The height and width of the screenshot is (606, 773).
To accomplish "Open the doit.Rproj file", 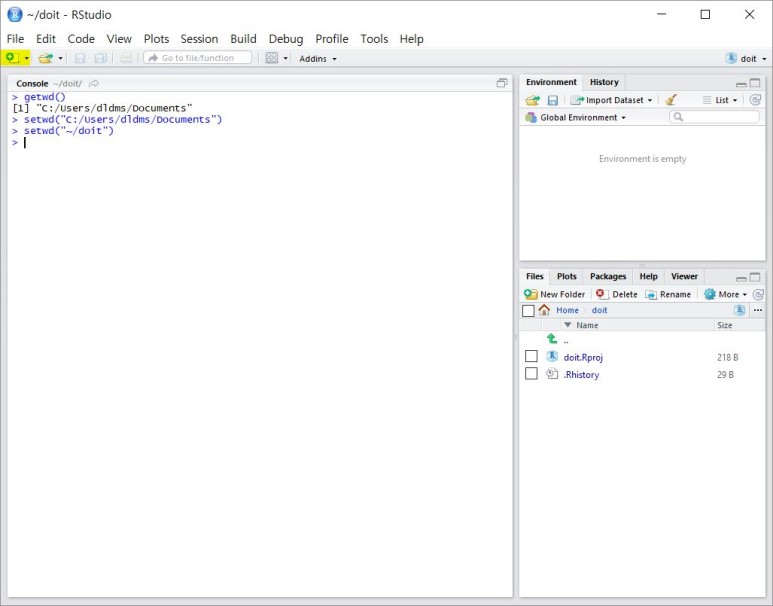I will (x=583, y=357).
